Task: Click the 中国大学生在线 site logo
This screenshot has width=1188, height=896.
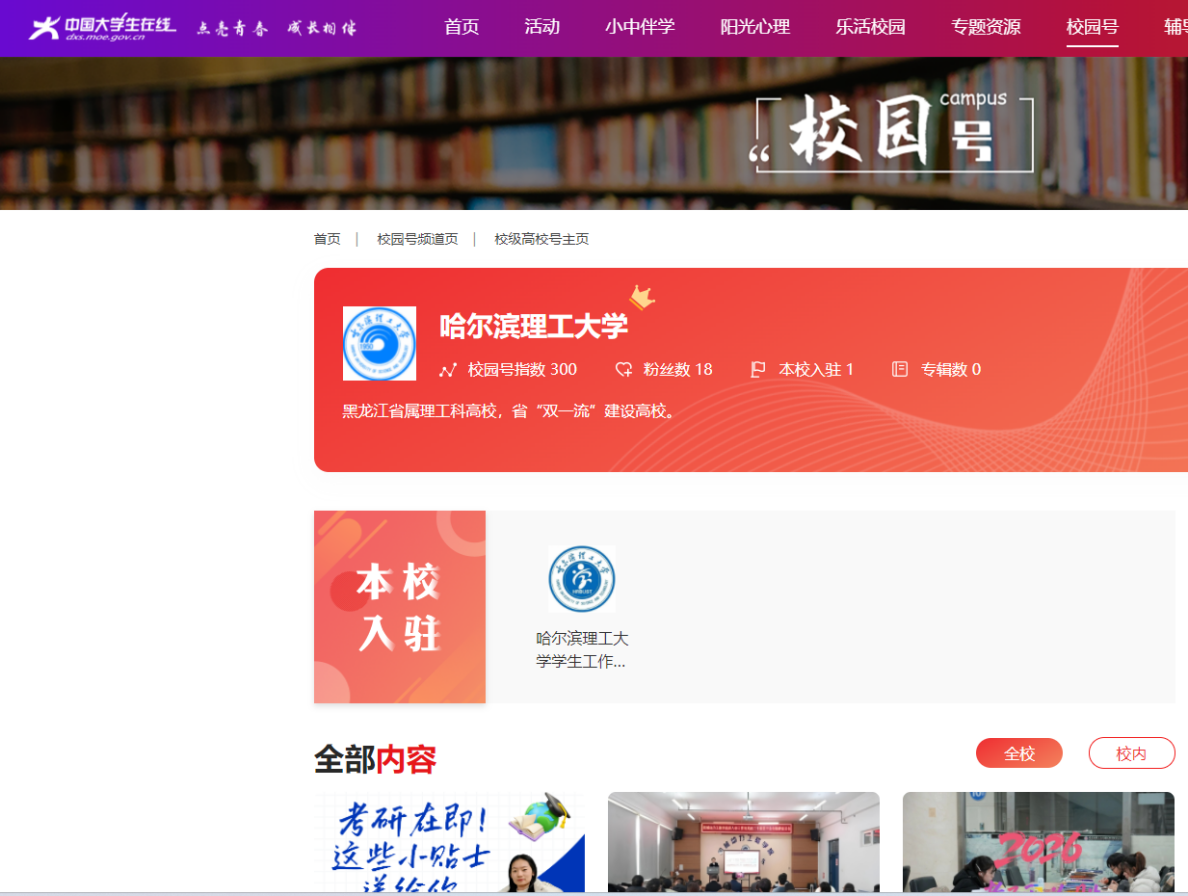Action: point(102,27)
